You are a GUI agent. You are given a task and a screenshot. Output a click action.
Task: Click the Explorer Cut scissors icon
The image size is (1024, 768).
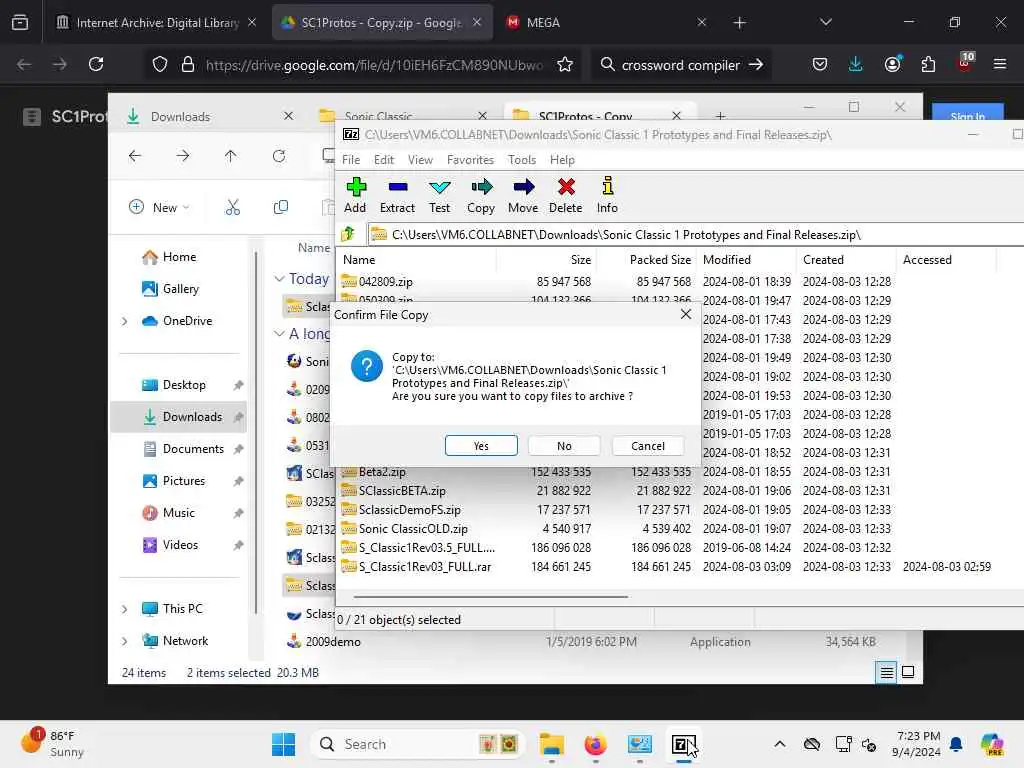tap(232, 207)
